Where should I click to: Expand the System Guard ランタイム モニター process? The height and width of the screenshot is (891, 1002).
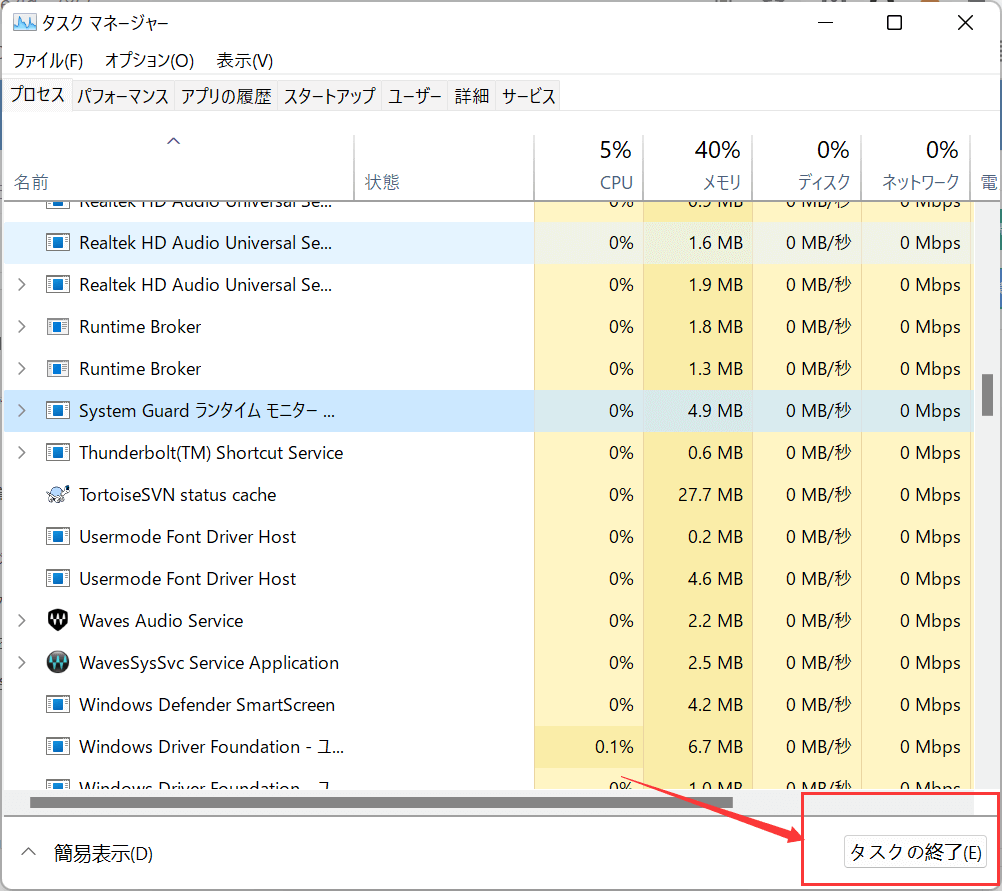(x=22, y=410)
